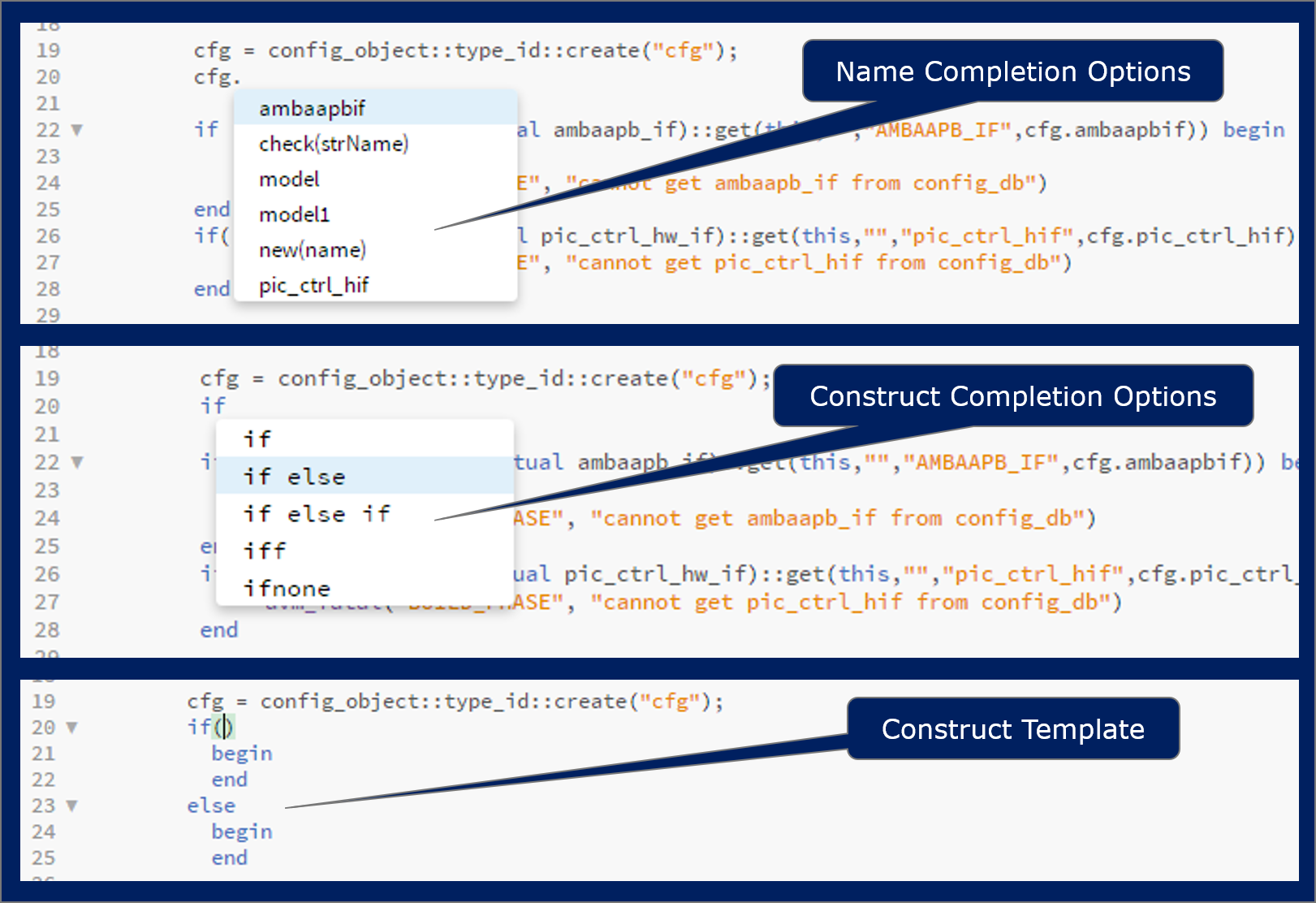1316x903 pixels.
Task: Click "cannot get ambaapb_if" string middle editor
Action: coord(837,518)
